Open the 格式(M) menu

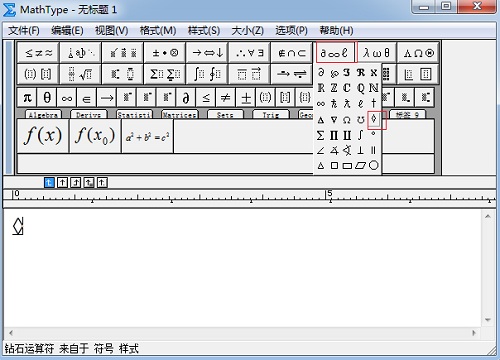point(158,31)
